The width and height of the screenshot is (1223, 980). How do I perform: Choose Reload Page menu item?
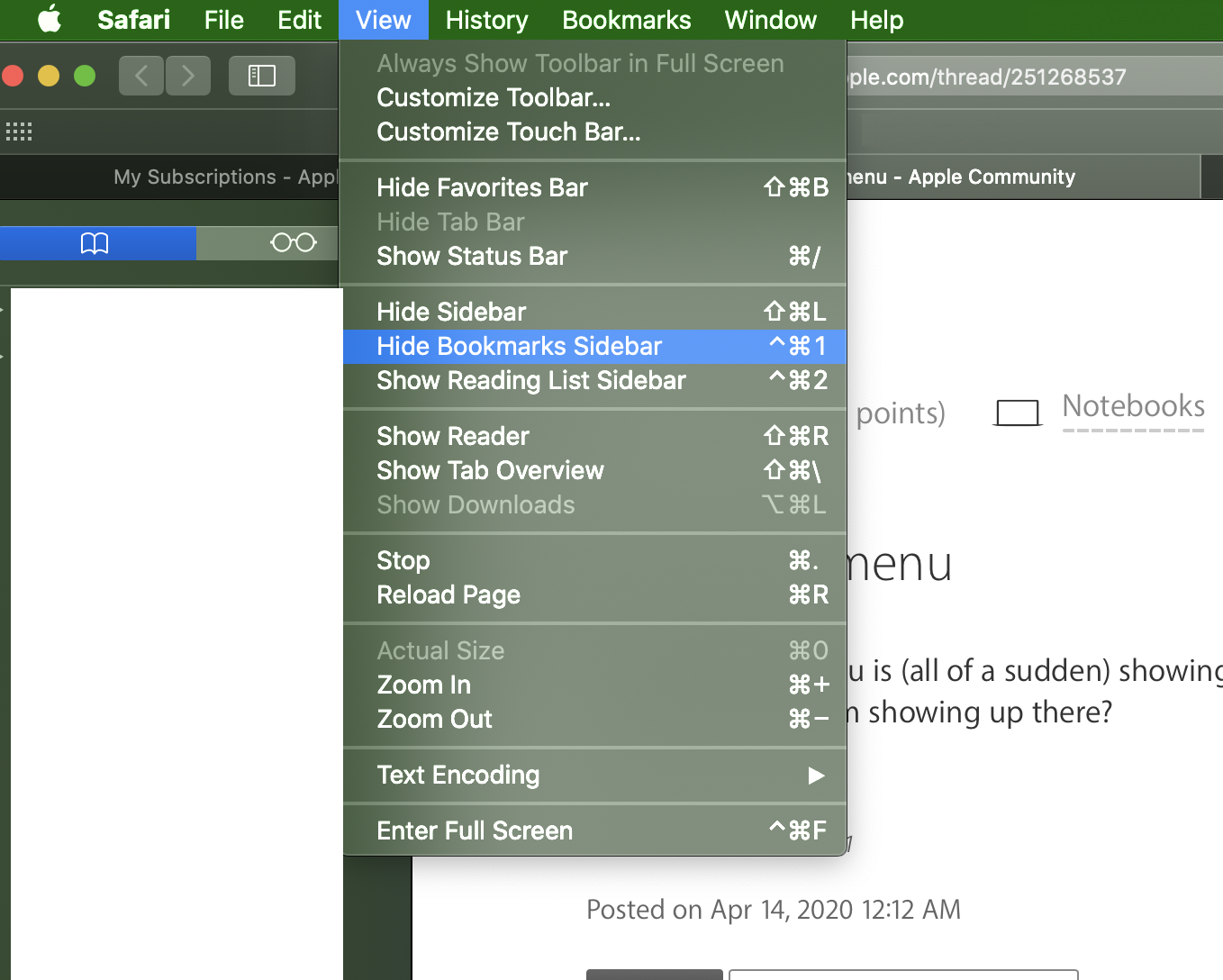[594, 594]
